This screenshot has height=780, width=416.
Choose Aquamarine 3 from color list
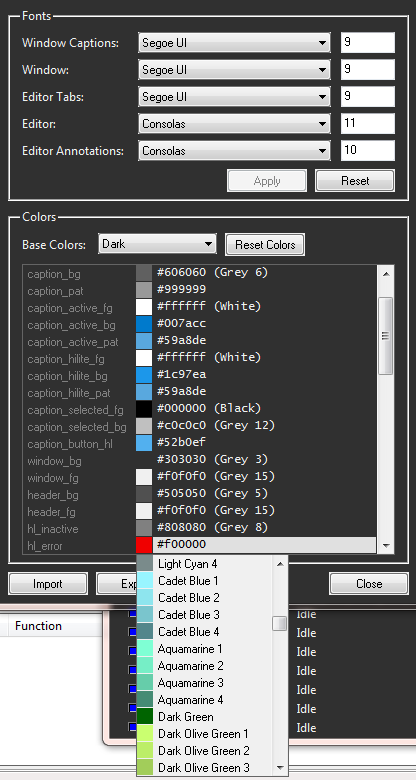pos(205,682)
